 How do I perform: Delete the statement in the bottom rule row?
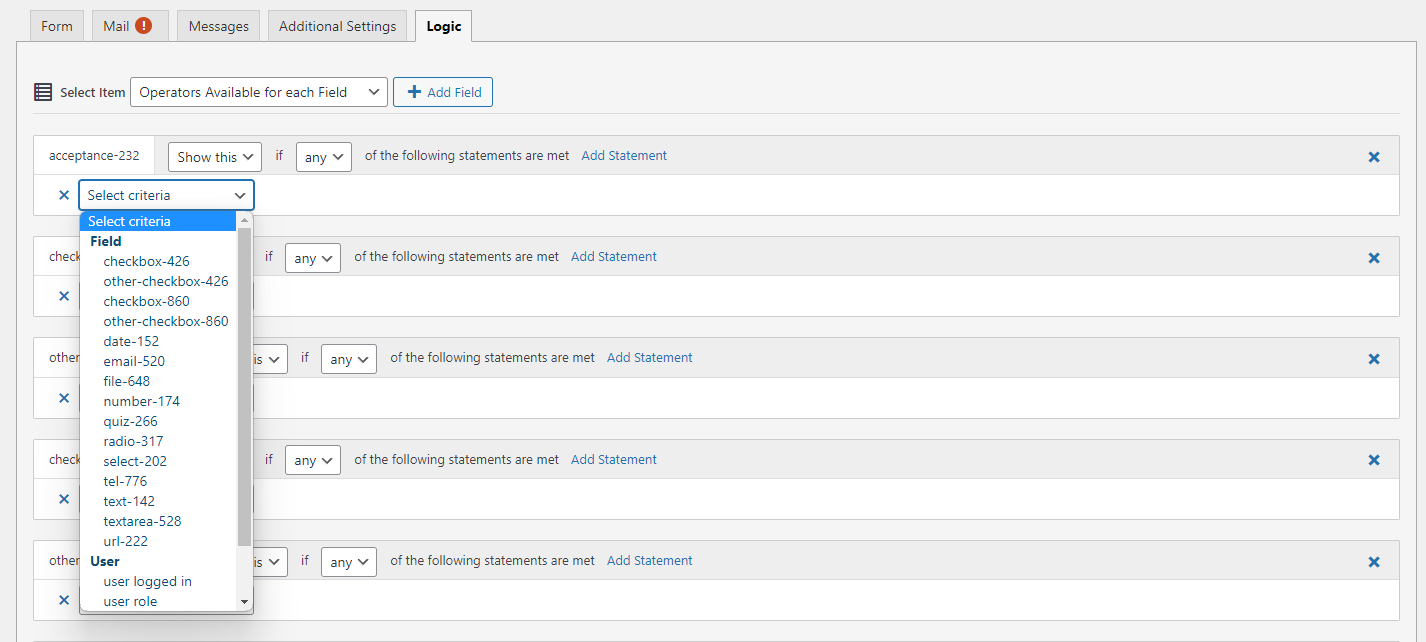pyautogui.click(x=64, y=600)
